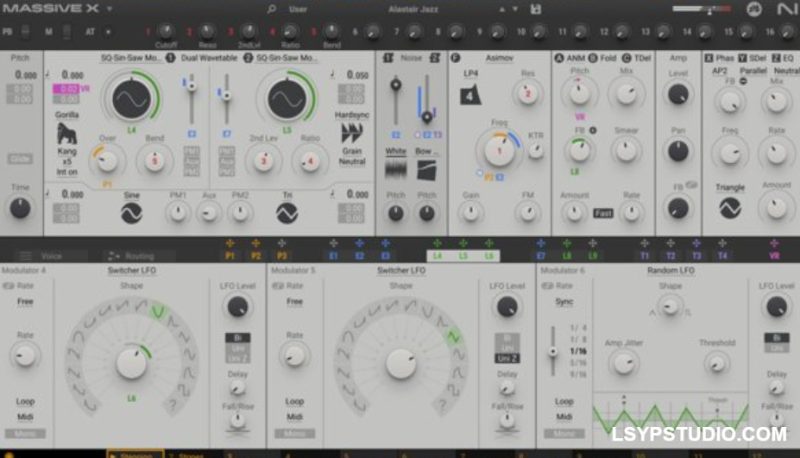Click the Triangle LFO waveform icon
The width and height of the screenshot is (800, 458).
tap(730, 208)
